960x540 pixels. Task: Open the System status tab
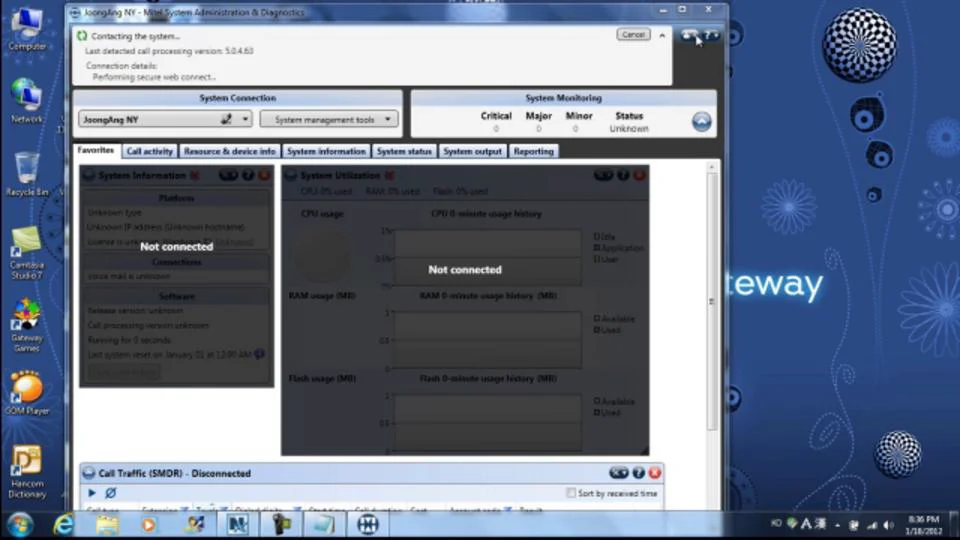[x=404, y=151]
